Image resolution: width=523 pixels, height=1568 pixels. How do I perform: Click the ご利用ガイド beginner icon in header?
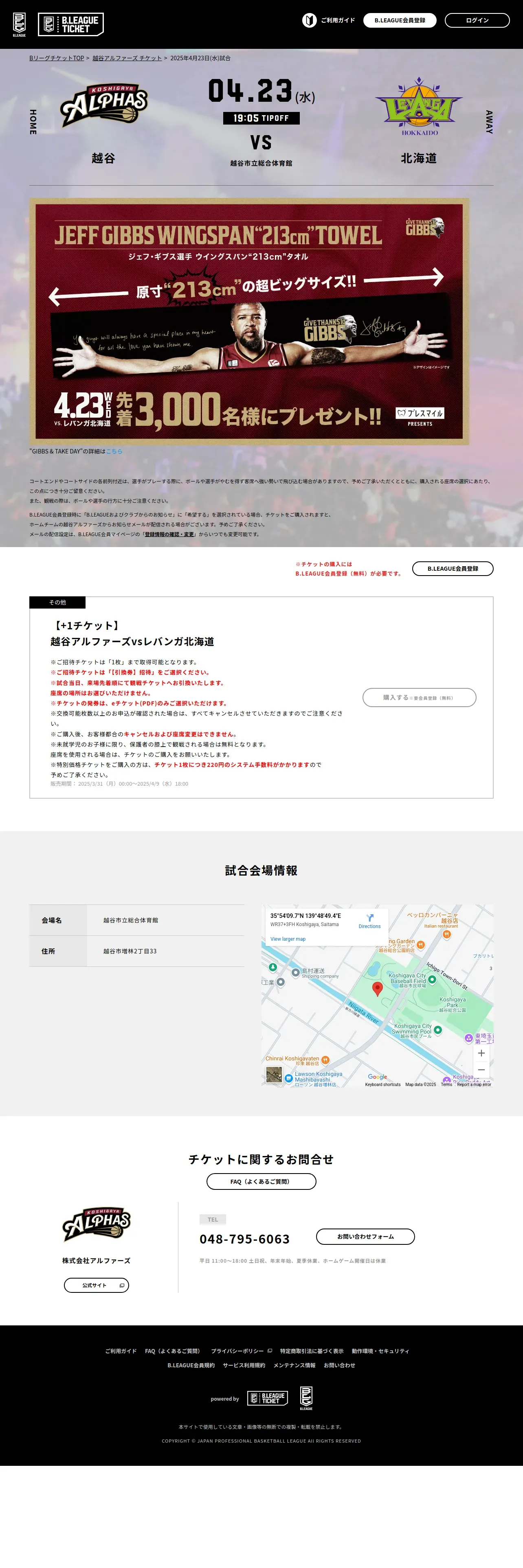pos(309,20)
